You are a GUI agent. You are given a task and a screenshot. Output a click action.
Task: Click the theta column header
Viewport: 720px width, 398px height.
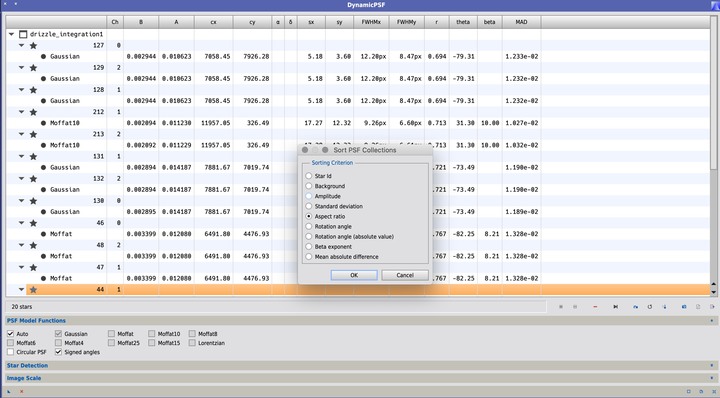tap(463, 22)
